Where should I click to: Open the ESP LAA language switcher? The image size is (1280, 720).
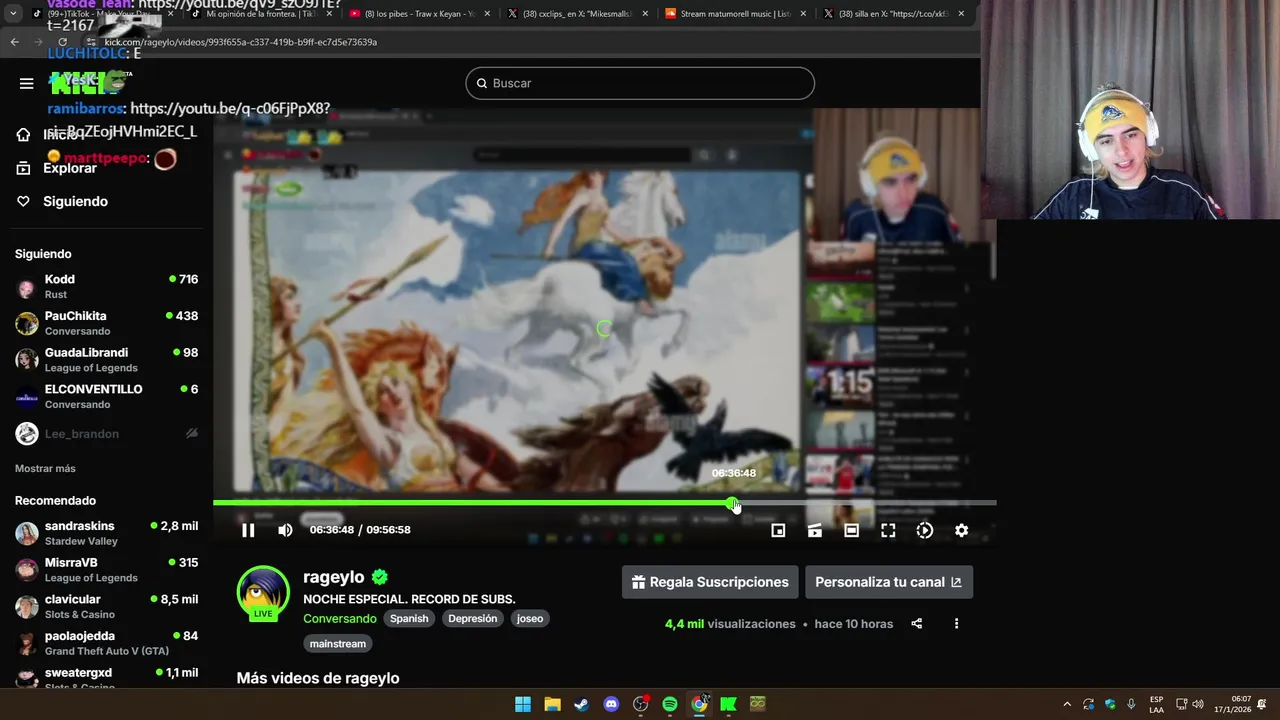pyautogui.click(x=1156, y=704)
